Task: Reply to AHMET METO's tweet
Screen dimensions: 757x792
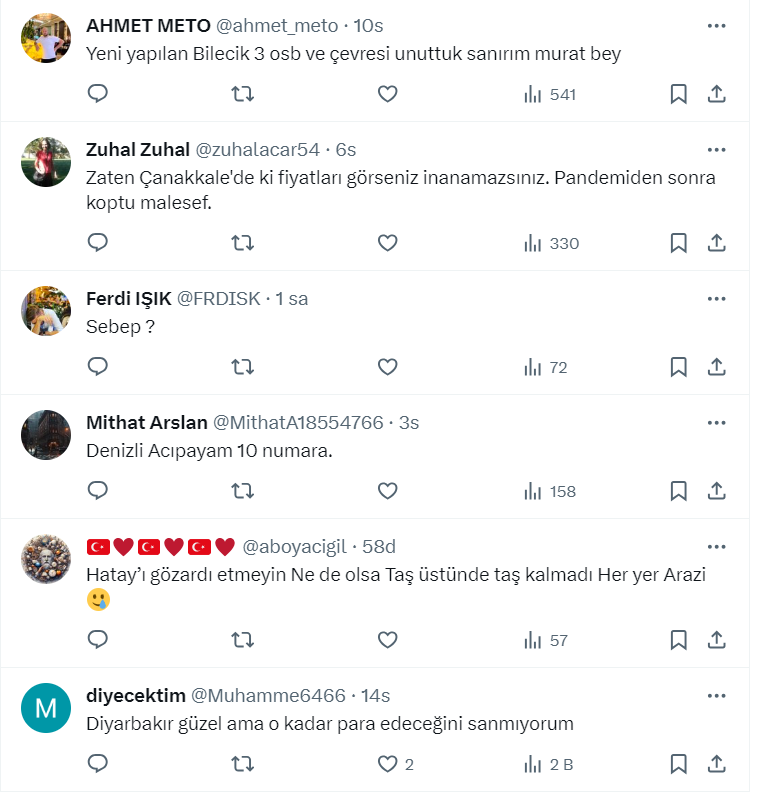Action: coord(98,94)
